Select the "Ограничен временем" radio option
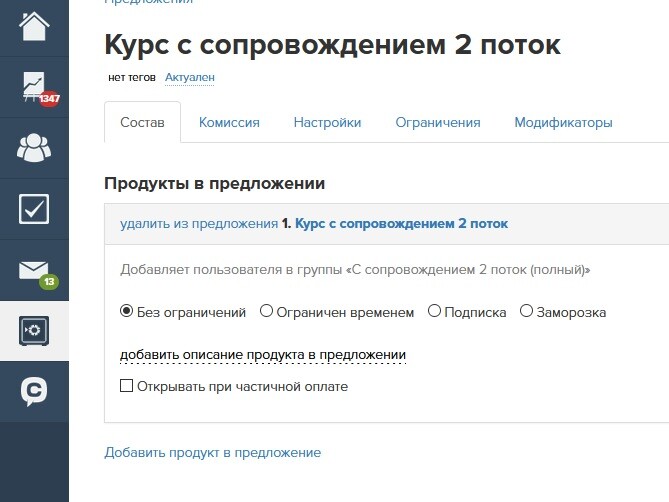 coord(267,312)
